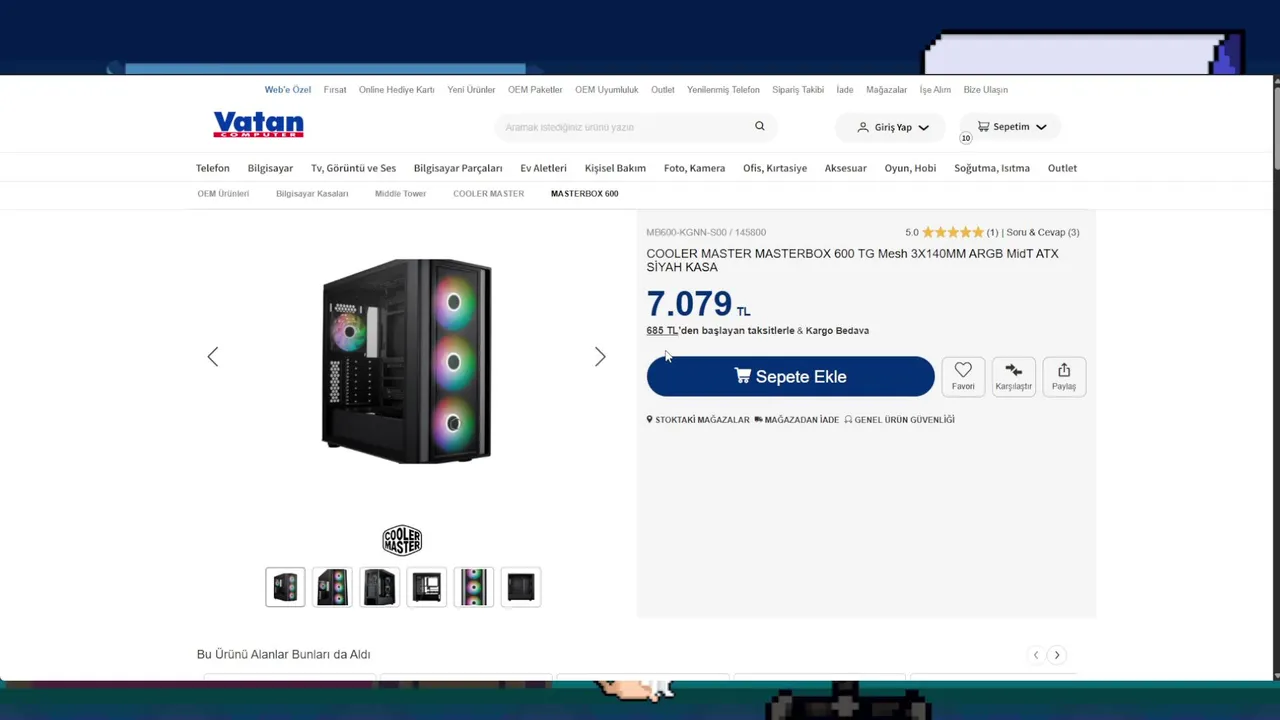
Task: Go to Middle Tower breadcrumb
Action: 400,194
